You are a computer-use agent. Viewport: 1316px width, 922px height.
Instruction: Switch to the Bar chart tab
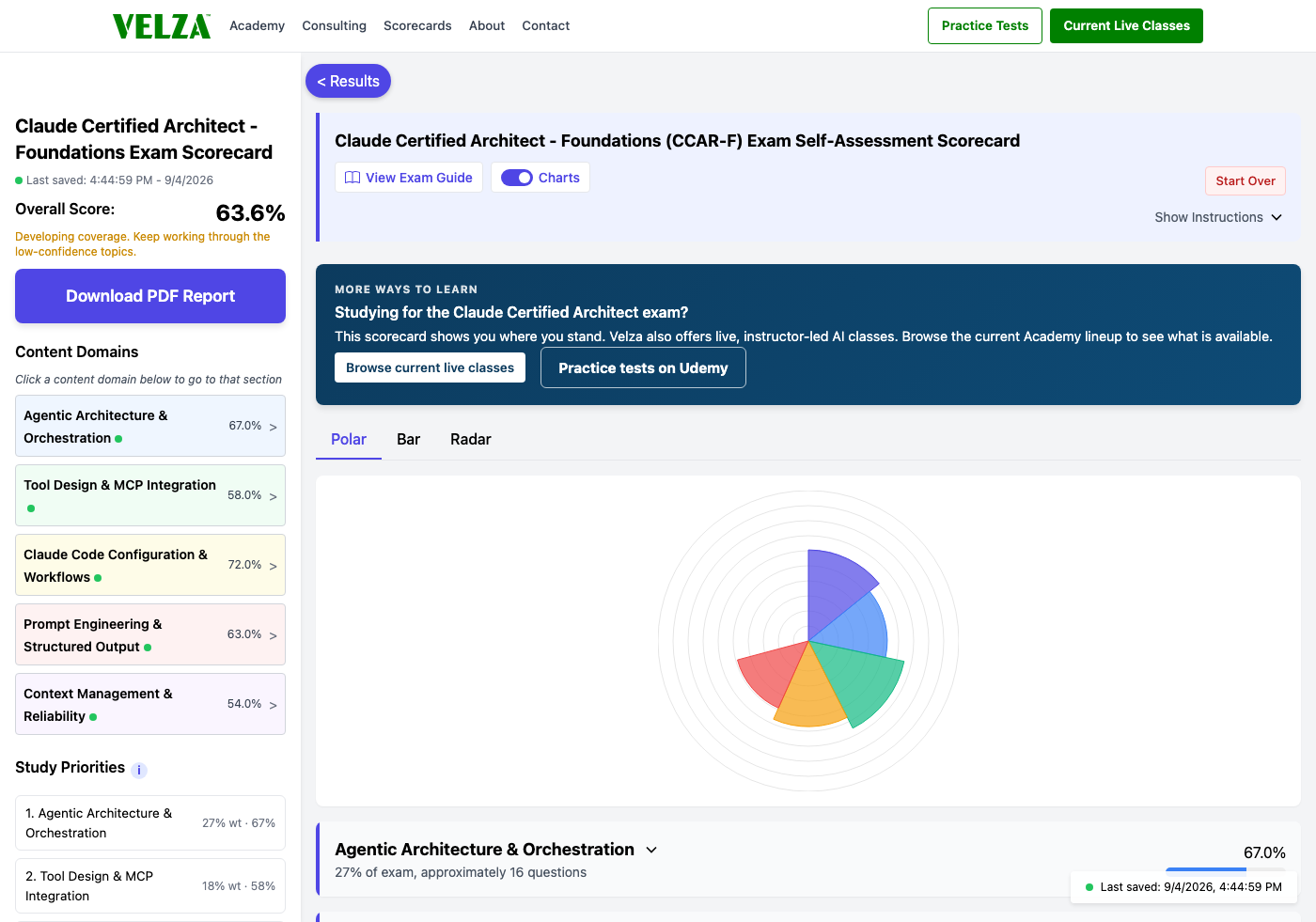(x=408, y=439)
